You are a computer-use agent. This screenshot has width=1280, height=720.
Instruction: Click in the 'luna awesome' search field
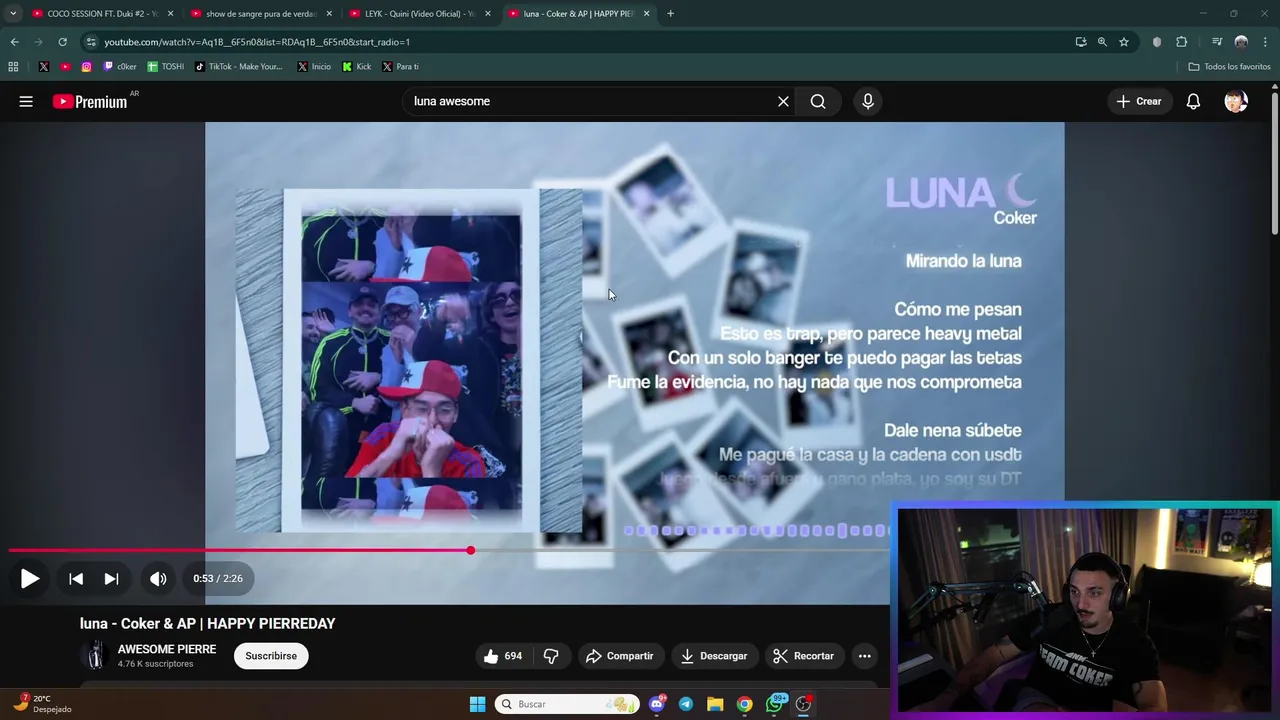pos(590,101)
